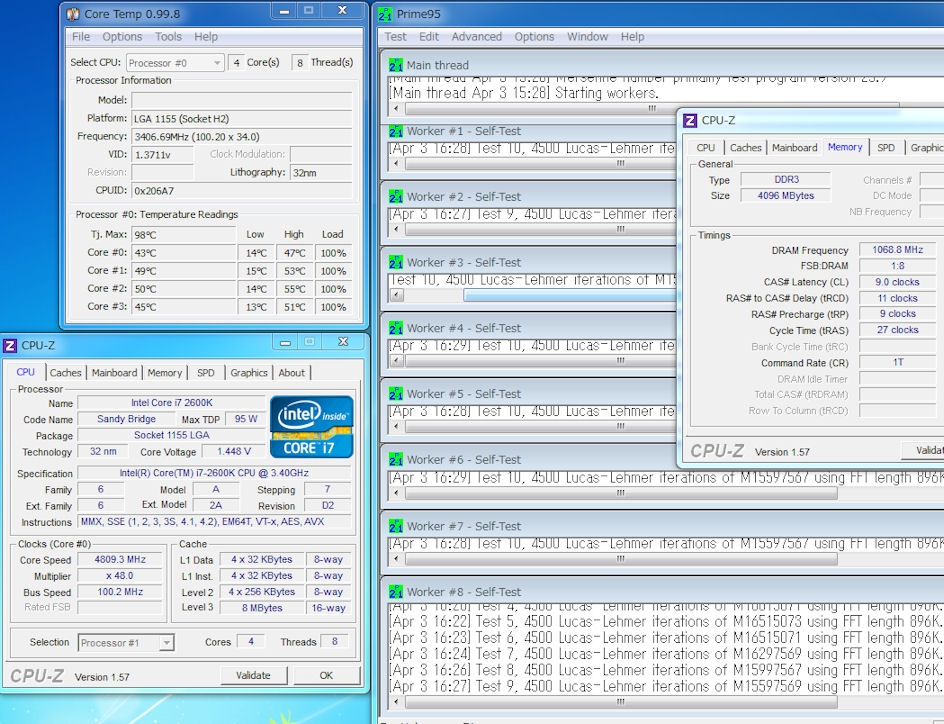944x724 pixels.
Task: Click the OK button in CPU-Z
Action: 326,675
